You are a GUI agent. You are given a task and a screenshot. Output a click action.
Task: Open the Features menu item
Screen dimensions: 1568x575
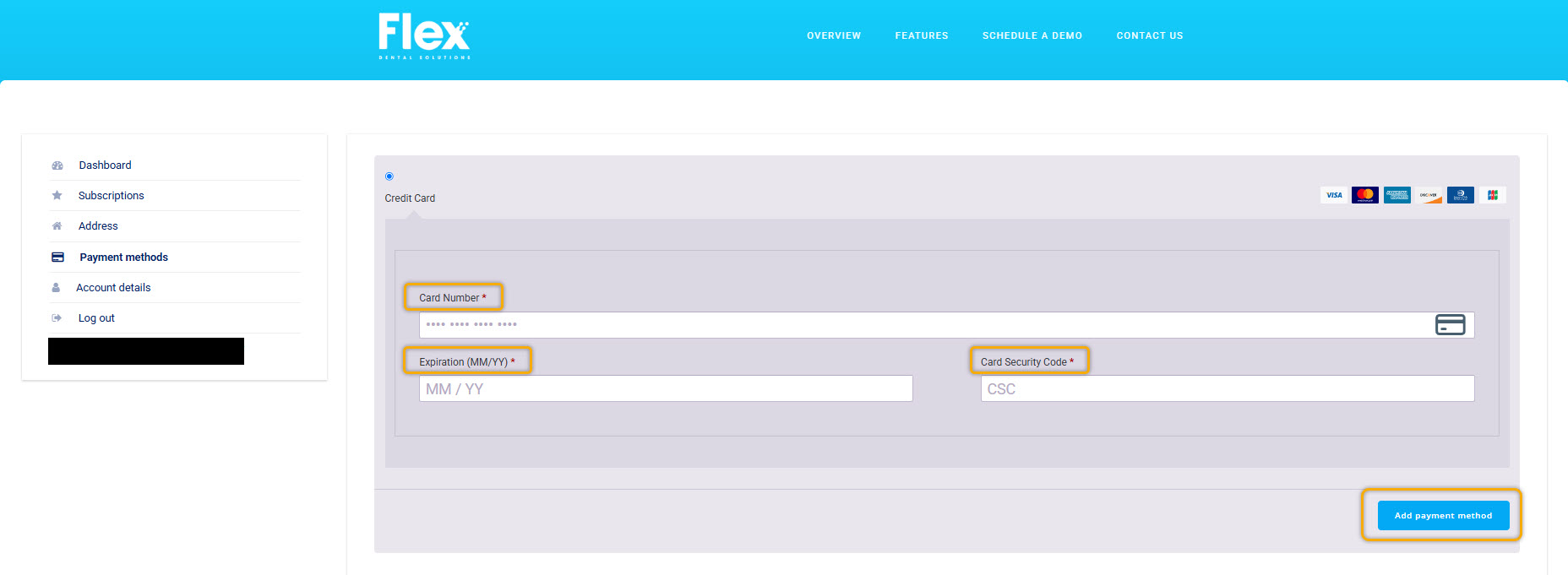[922, 35]
